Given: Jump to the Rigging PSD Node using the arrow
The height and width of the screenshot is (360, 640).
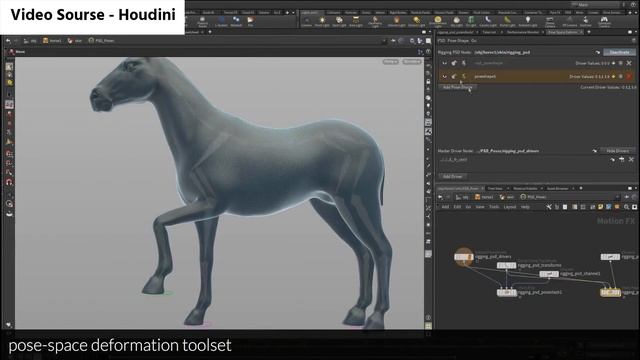Looking at the screenshot, I should 598,52.
